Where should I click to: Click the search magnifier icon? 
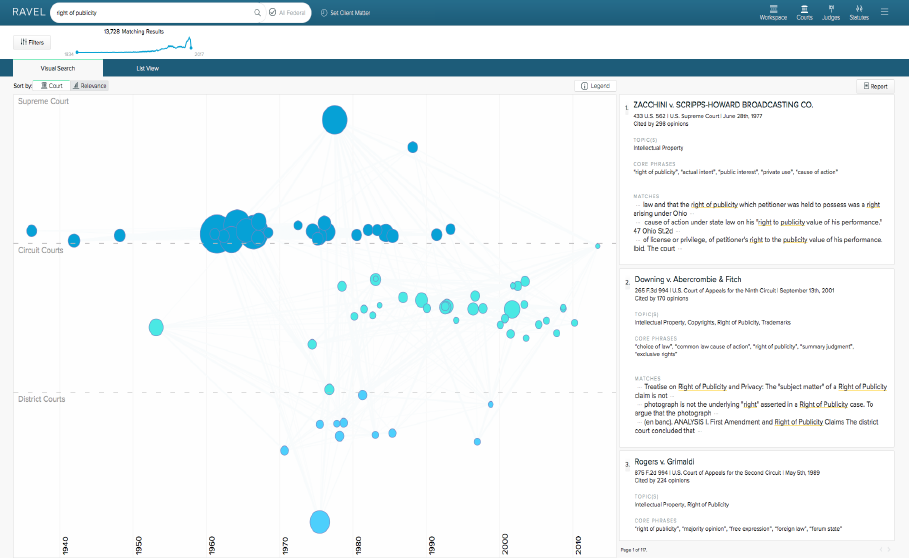click(257, 12)
